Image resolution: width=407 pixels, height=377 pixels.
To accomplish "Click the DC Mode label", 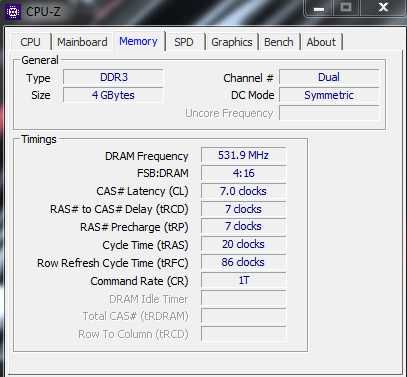I will click(253, 95).
